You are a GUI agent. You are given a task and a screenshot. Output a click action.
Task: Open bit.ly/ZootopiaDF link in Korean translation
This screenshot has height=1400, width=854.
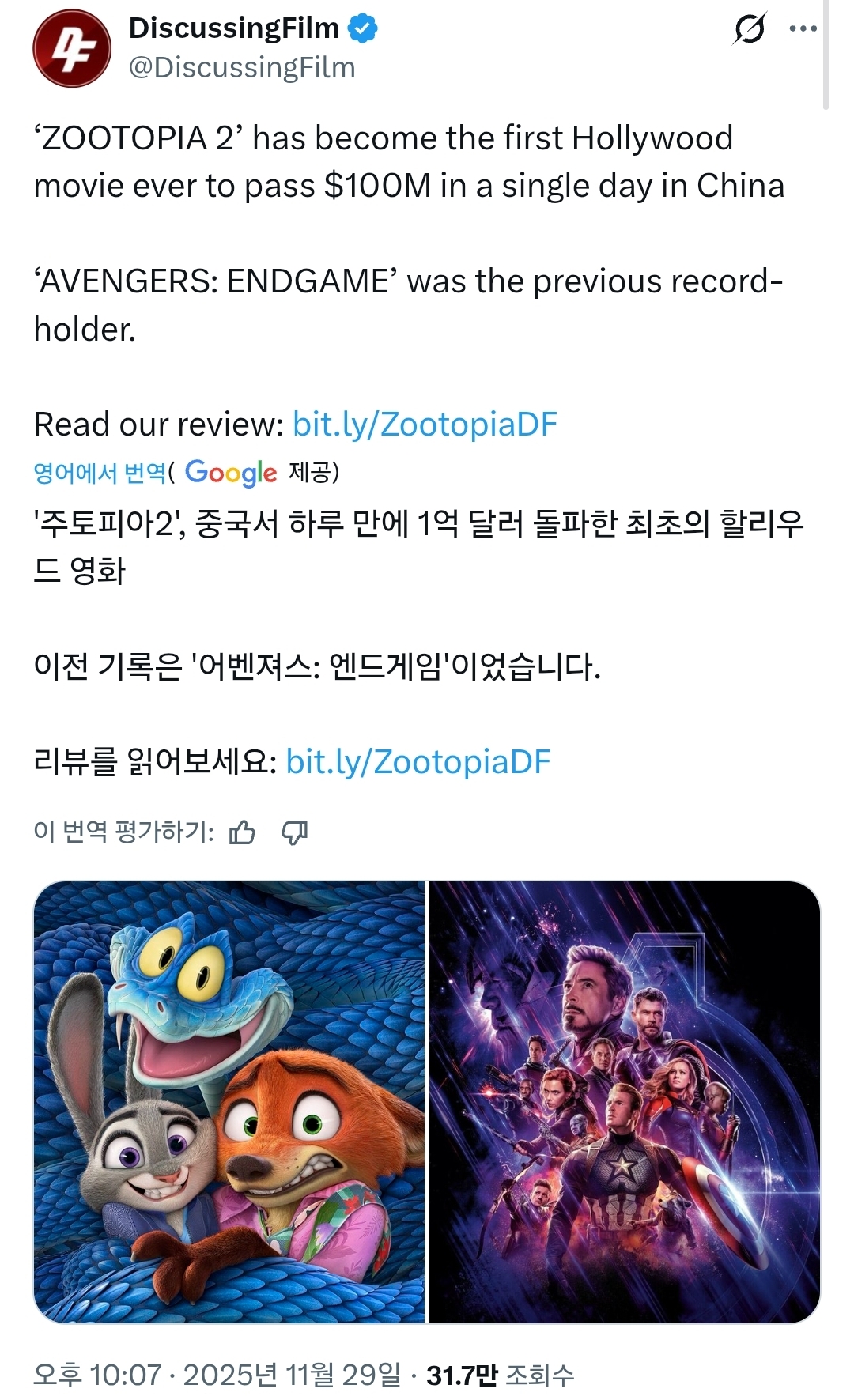tap(418, 762)
